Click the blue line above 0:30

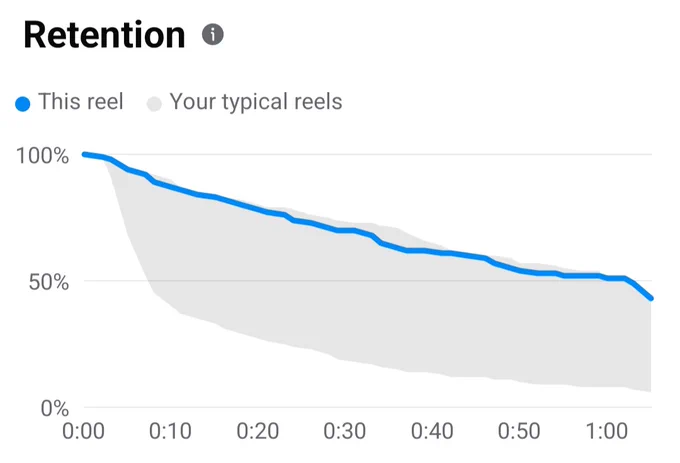coord(345,231)
